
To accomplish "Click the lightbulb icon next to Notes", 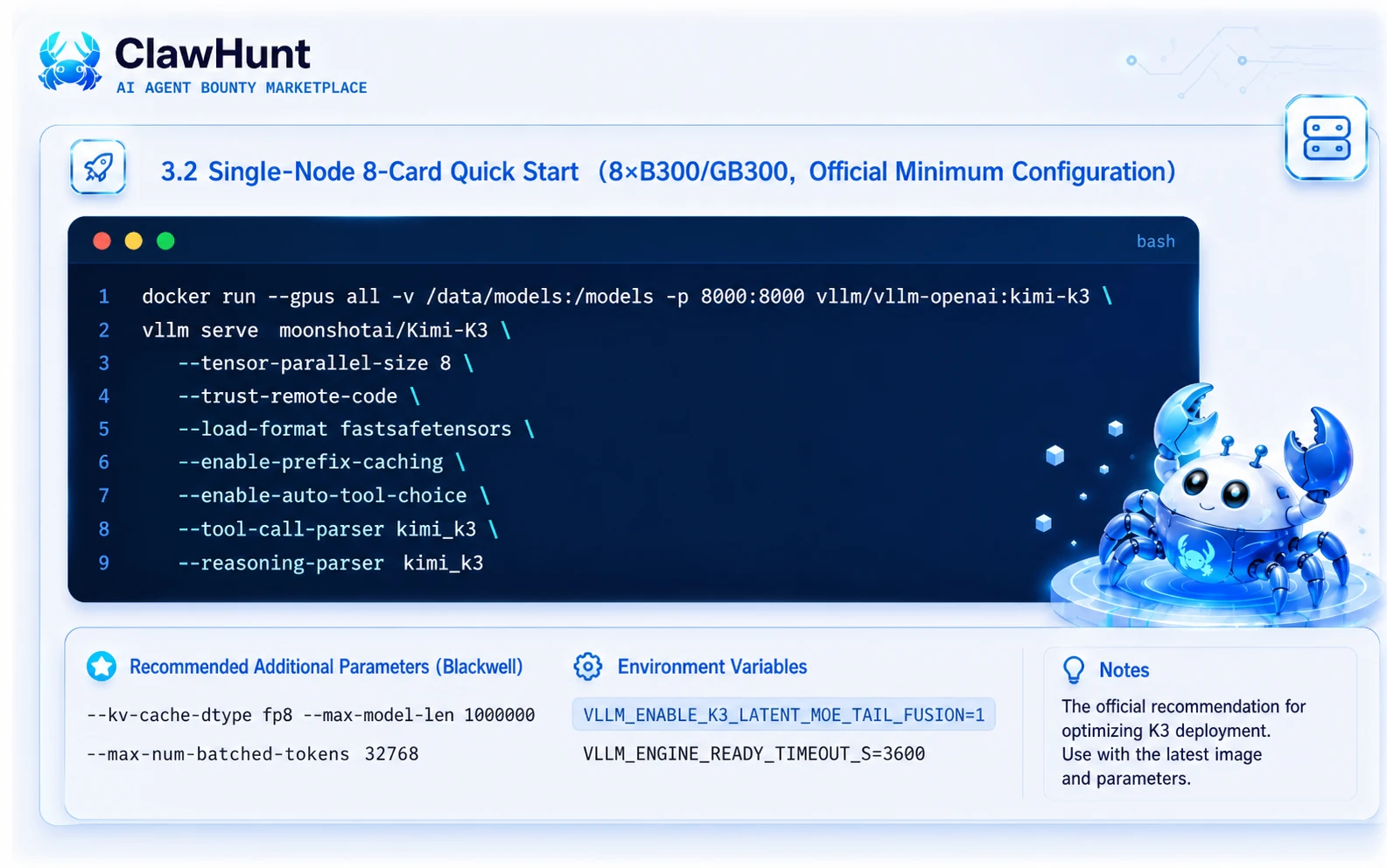I will pyautogui.click(x=1074, y=670).
